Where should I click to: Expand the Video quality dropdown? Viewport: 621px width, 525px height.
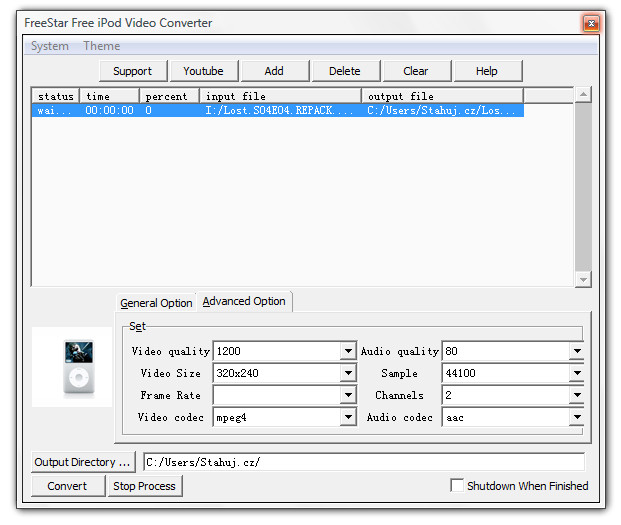point(348,351)
